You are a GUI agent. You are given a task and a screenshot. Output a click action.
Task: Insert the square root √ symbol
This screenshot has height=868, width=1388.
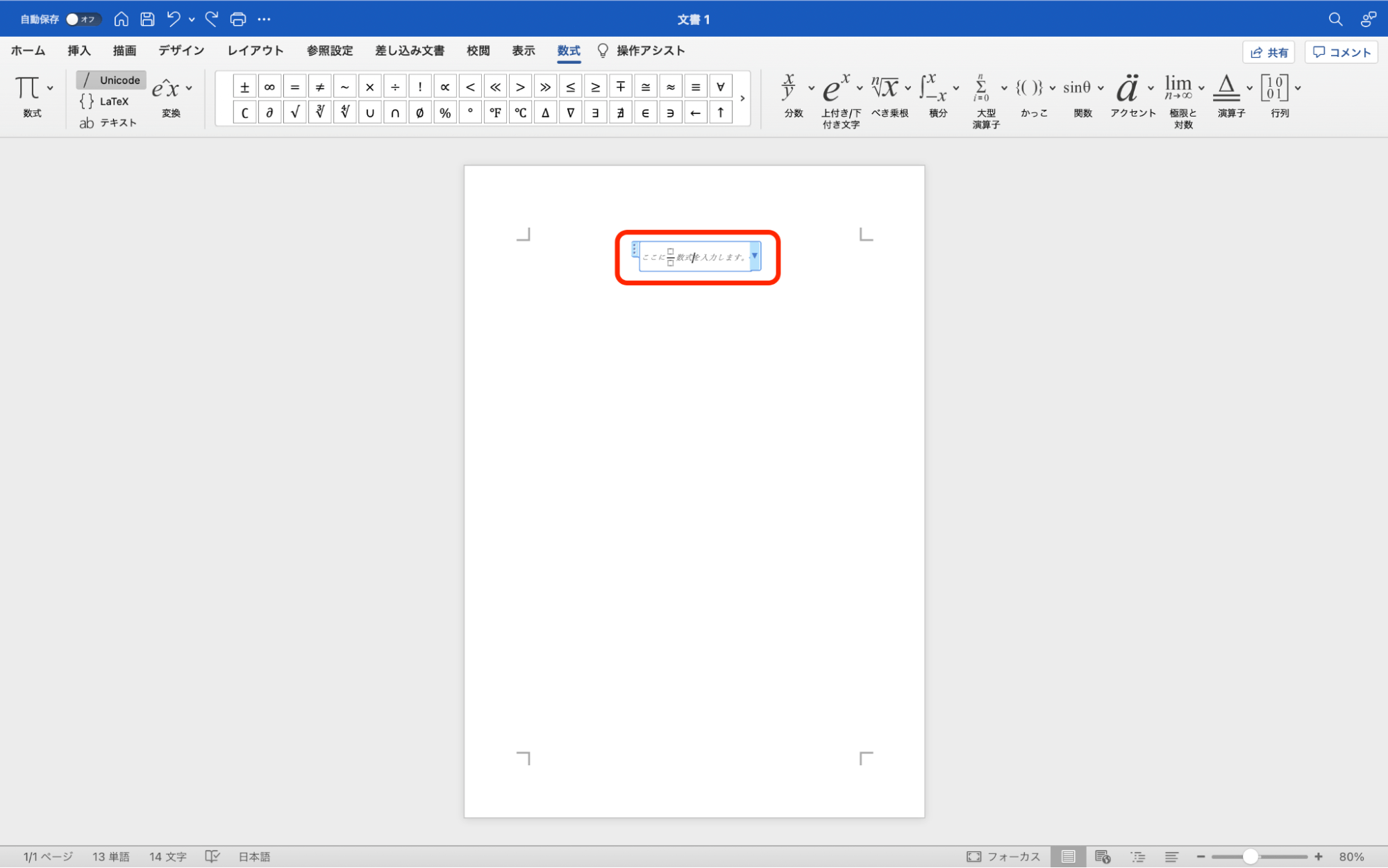pos(294,112)
